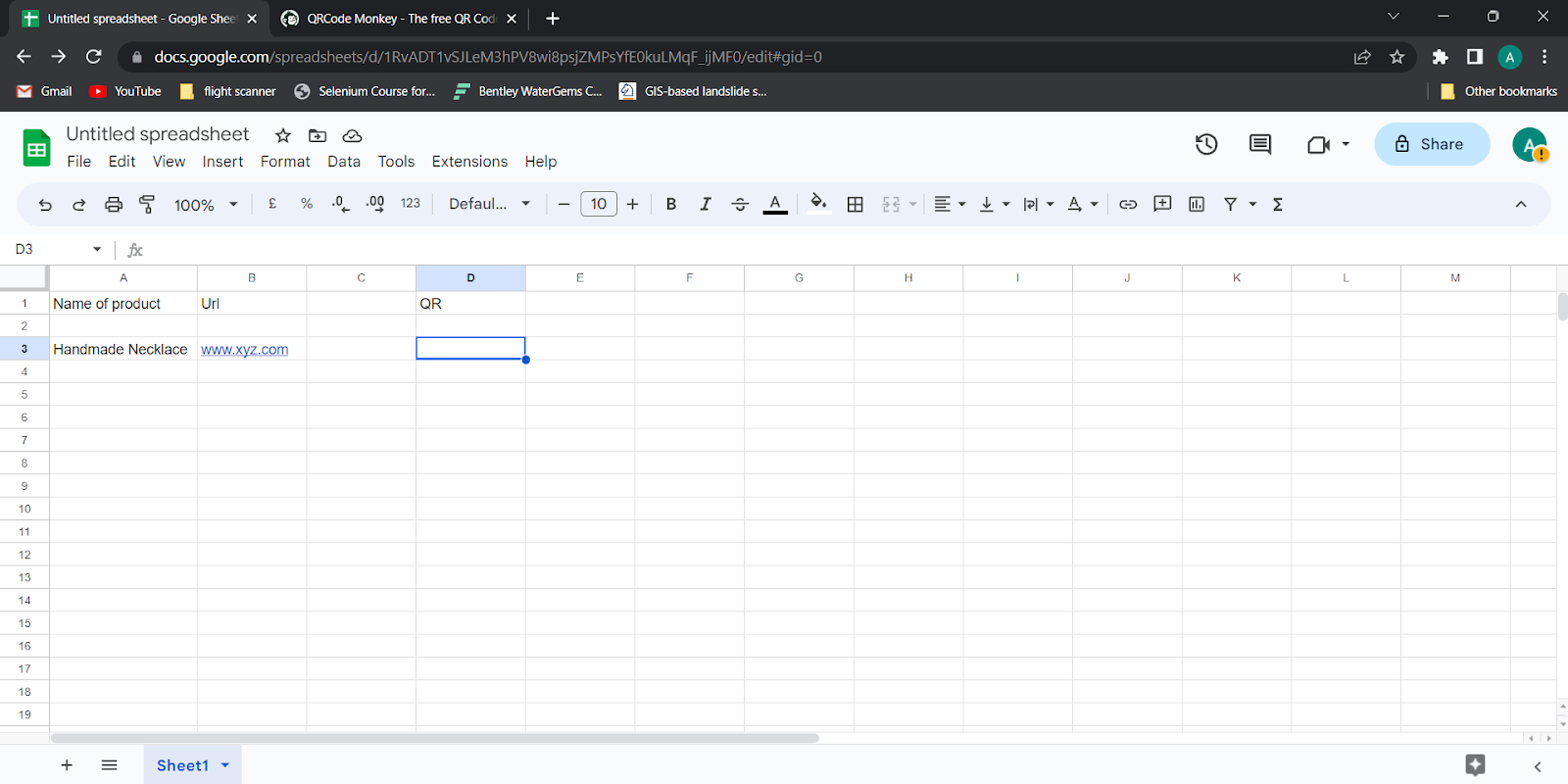
Task: Print the spreadsheet using printer icon
Action: pyautogui.click(x=114, y=205)
